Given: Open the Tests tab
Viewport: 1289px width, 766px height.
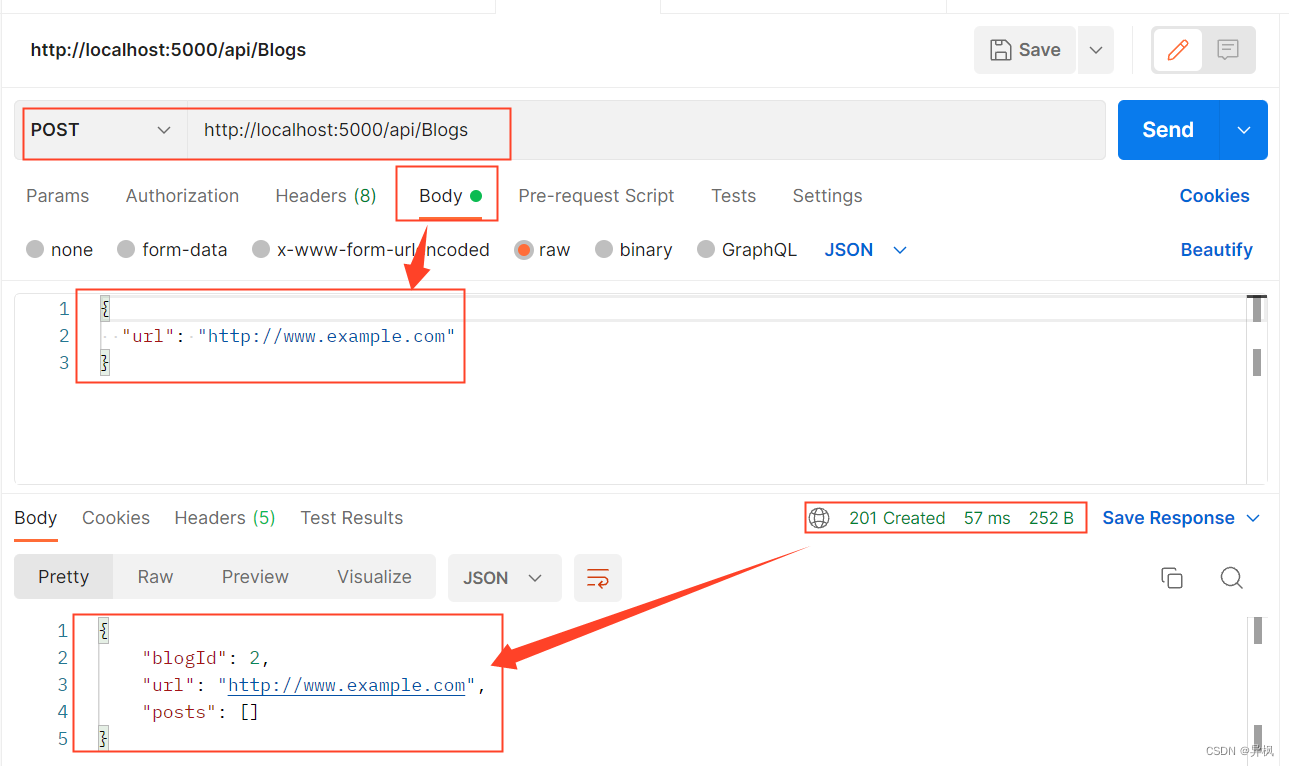Looking at the screenshot, I should (x=734, y=196).
